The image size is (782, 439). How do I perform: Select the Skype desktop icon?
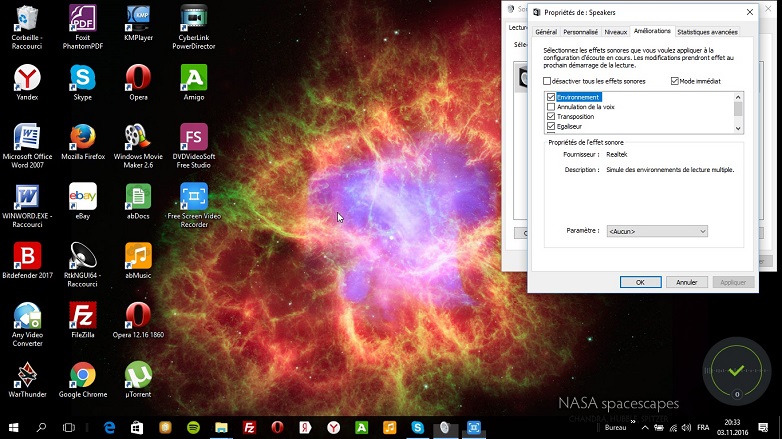coord(83,83)
